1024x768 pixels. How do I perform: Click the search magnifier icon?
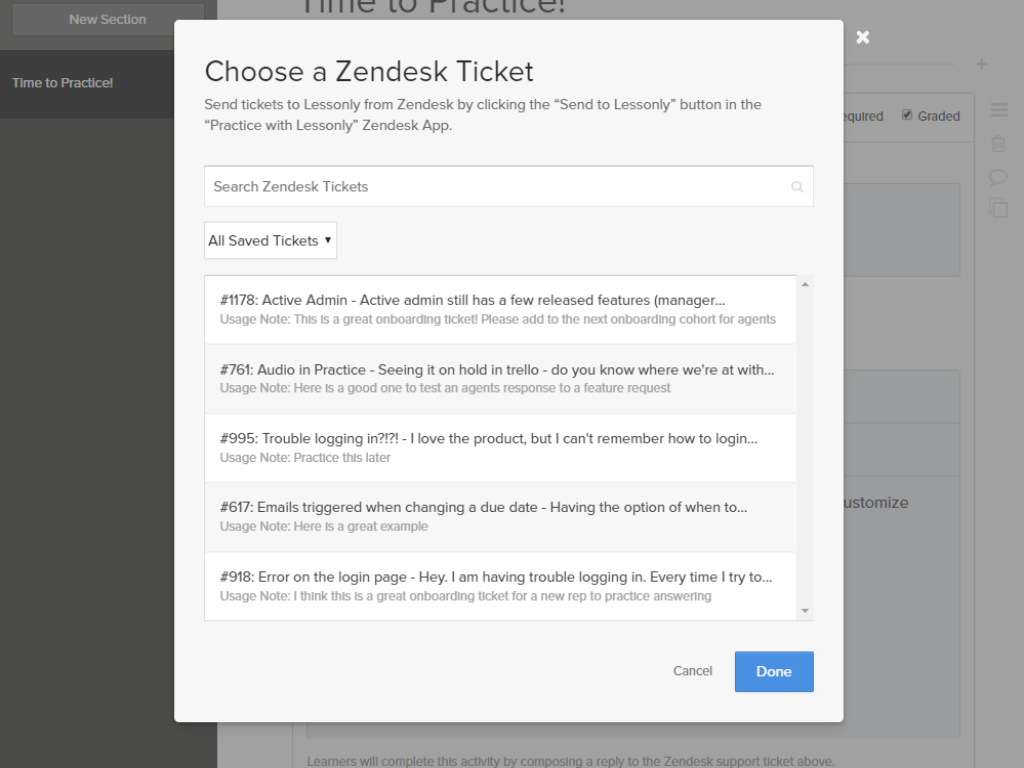797,187
